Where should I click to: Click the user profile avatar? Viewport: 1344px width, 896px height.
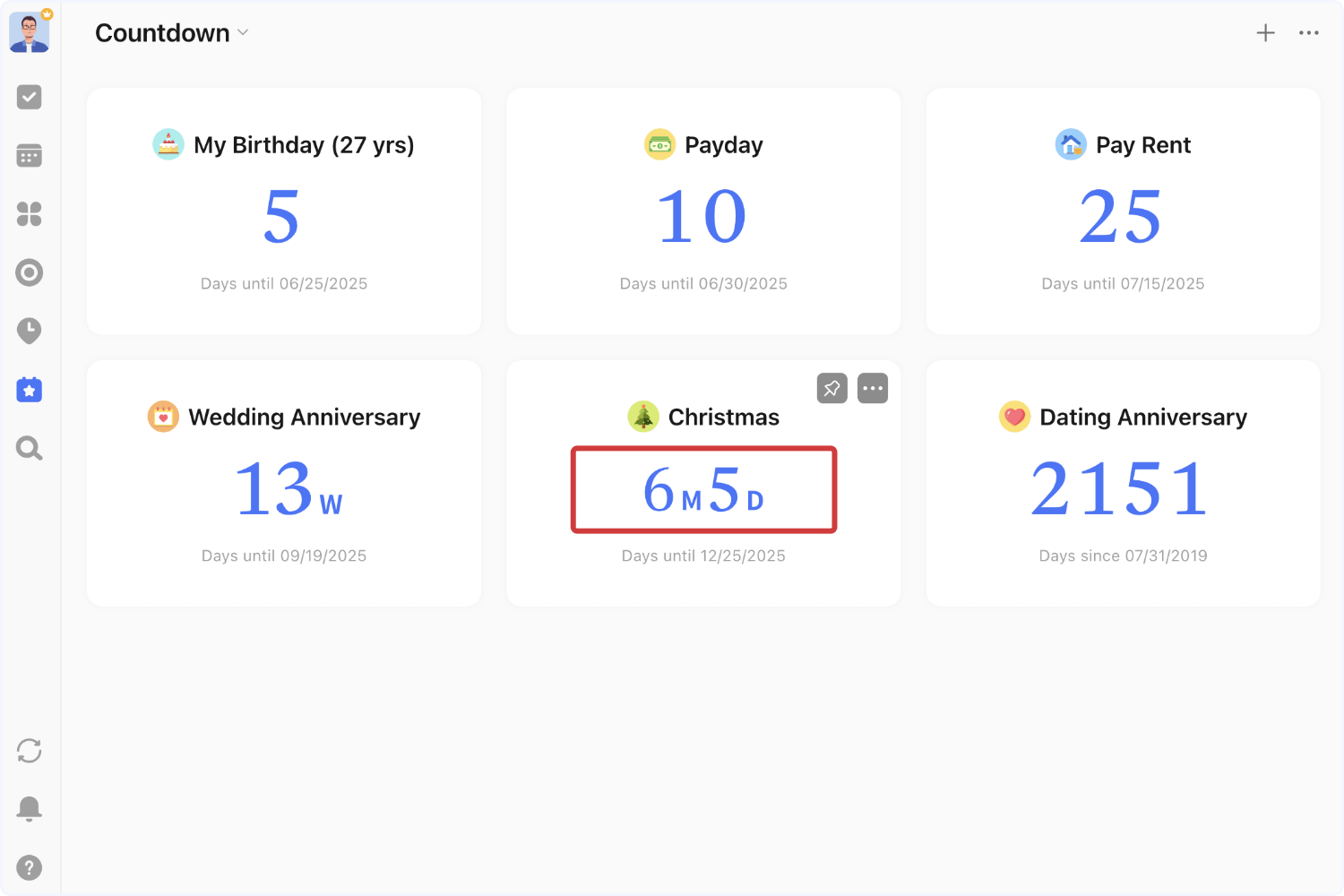click(x=30, y=33)
